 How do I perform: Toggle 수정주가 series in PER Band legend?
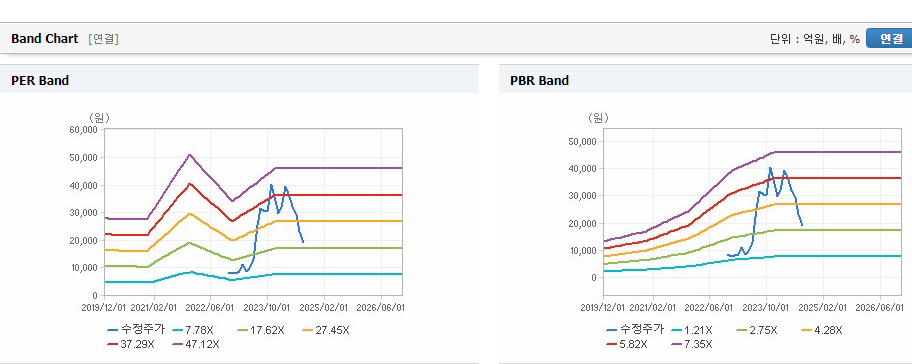click(136, 330)
